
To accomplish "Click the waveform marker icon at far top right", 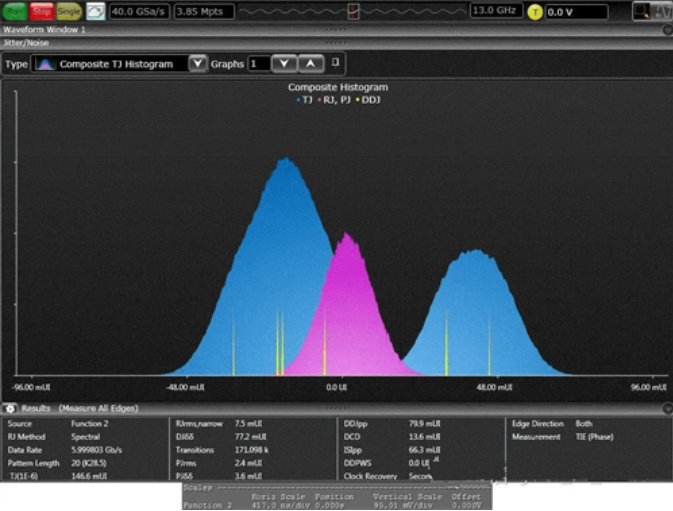I will [663, 11].
